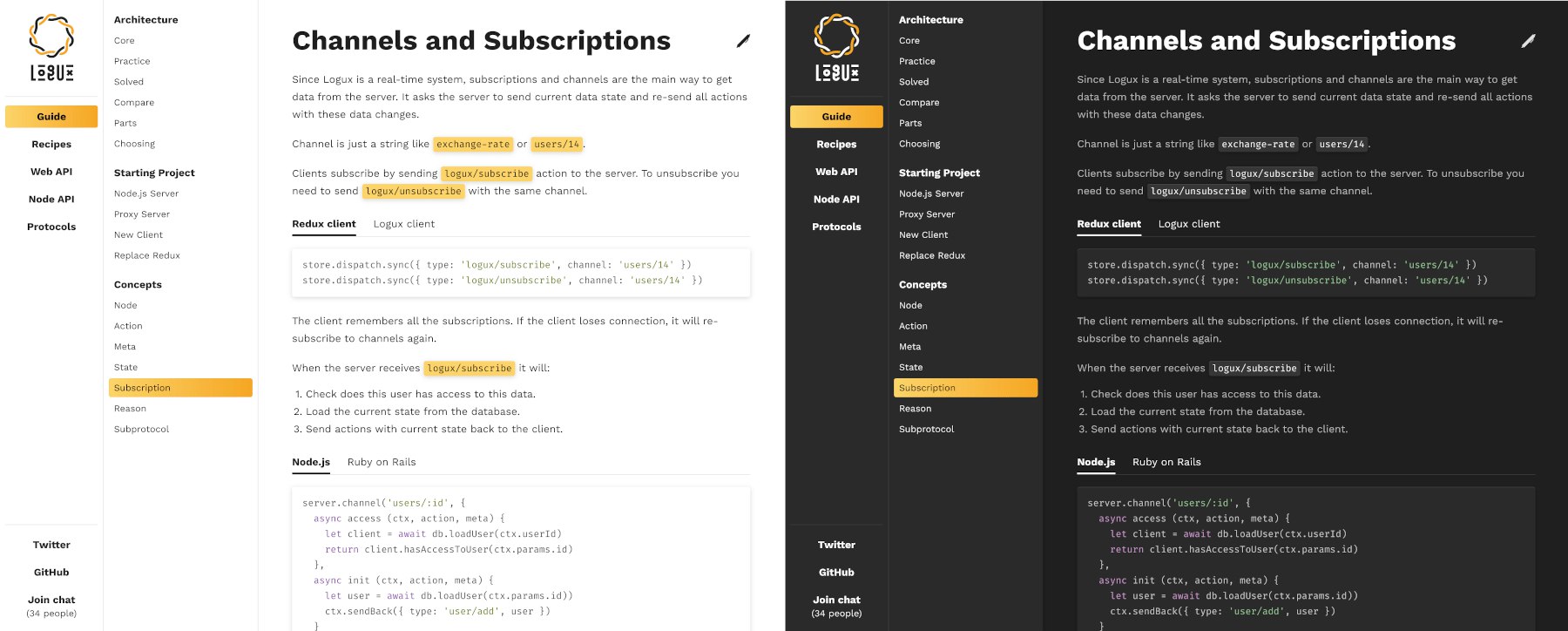This screenshot has width=1568, height=631.
Task: Open Recipes section in light sidebar
Action: [51, 145]
